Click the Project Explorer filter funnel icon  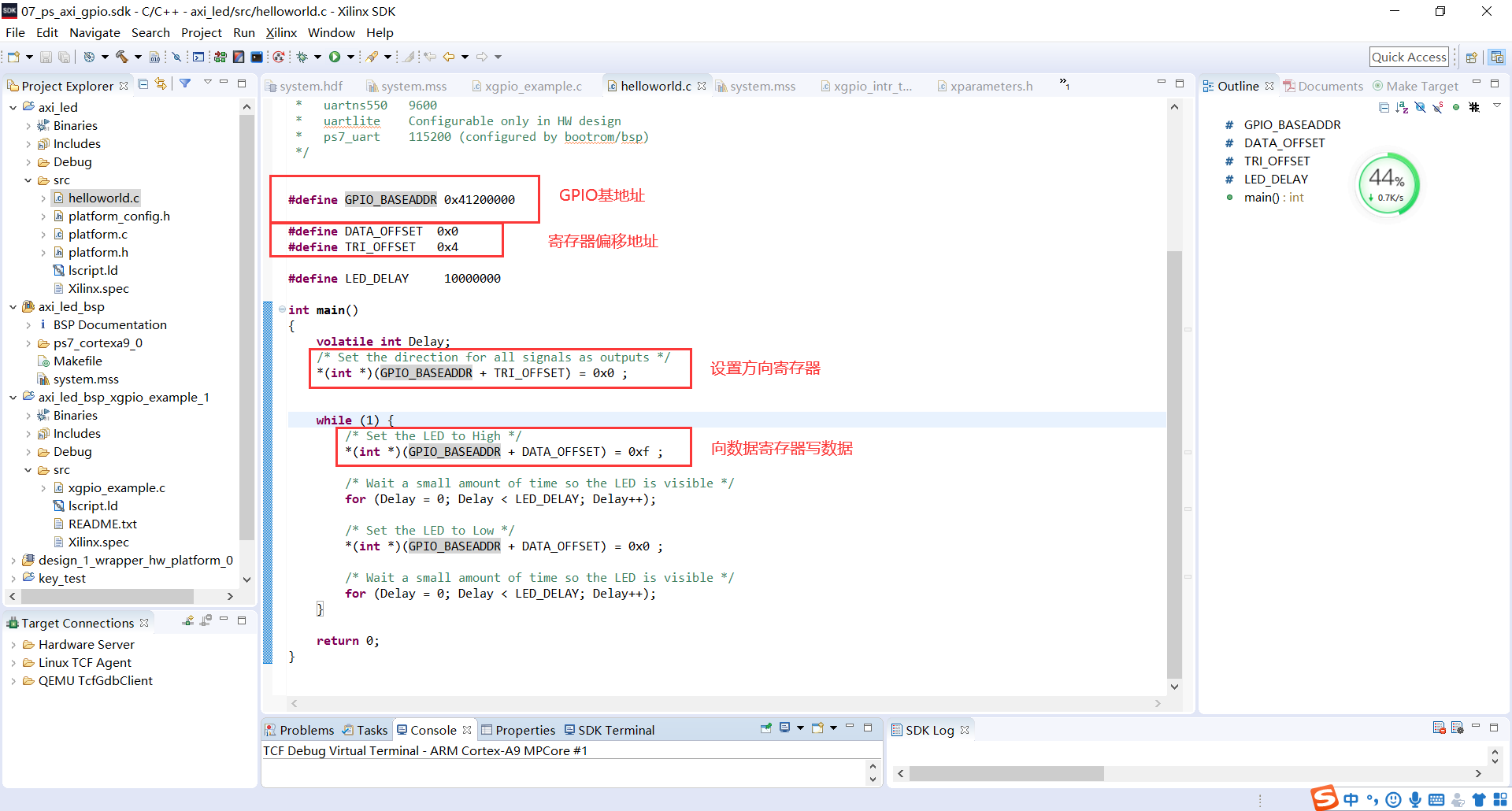(x=185, y=83)
